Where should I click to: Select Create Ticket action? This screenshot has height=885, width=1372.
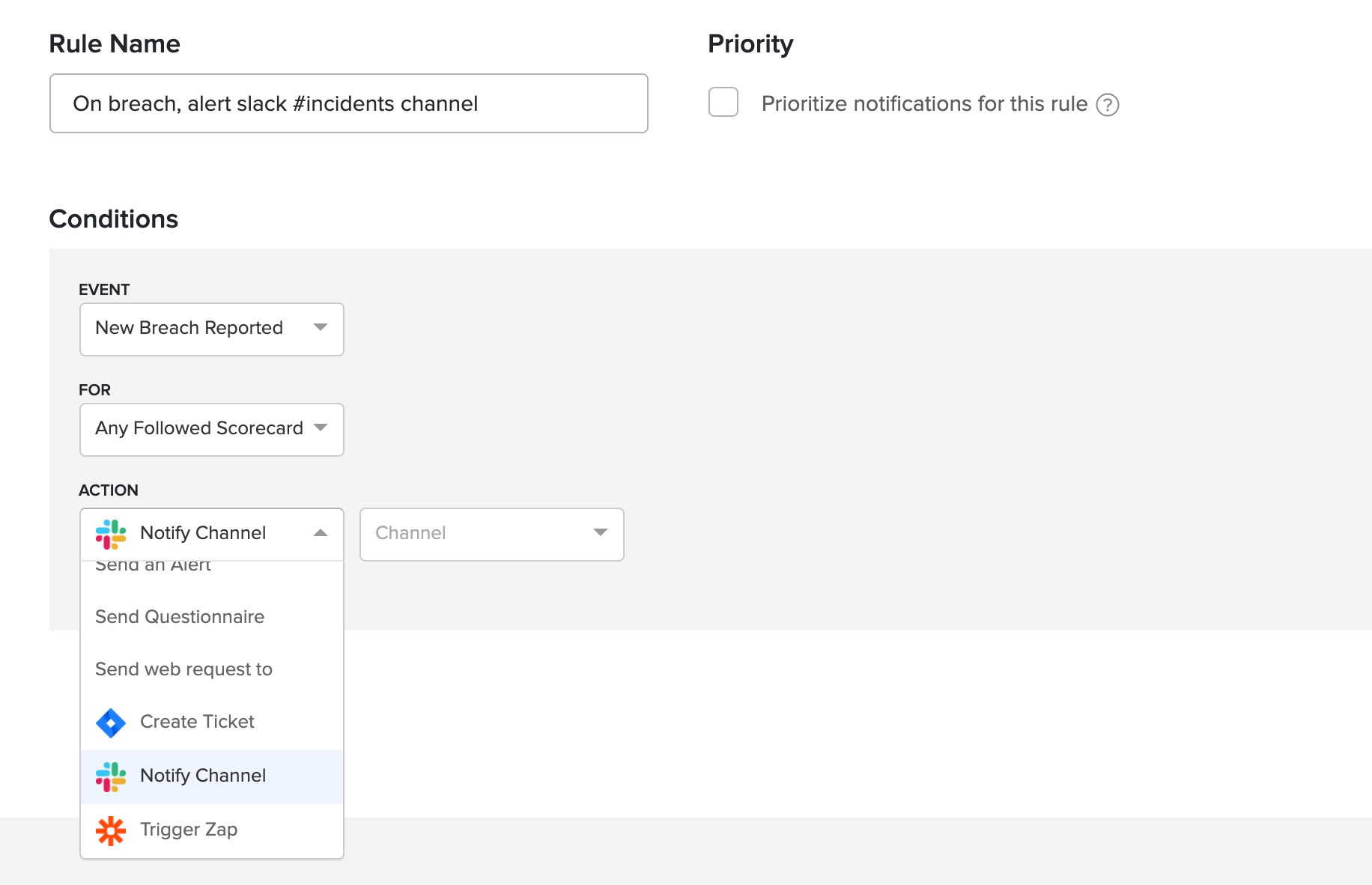pyautogui.click(x=197, y=722)
